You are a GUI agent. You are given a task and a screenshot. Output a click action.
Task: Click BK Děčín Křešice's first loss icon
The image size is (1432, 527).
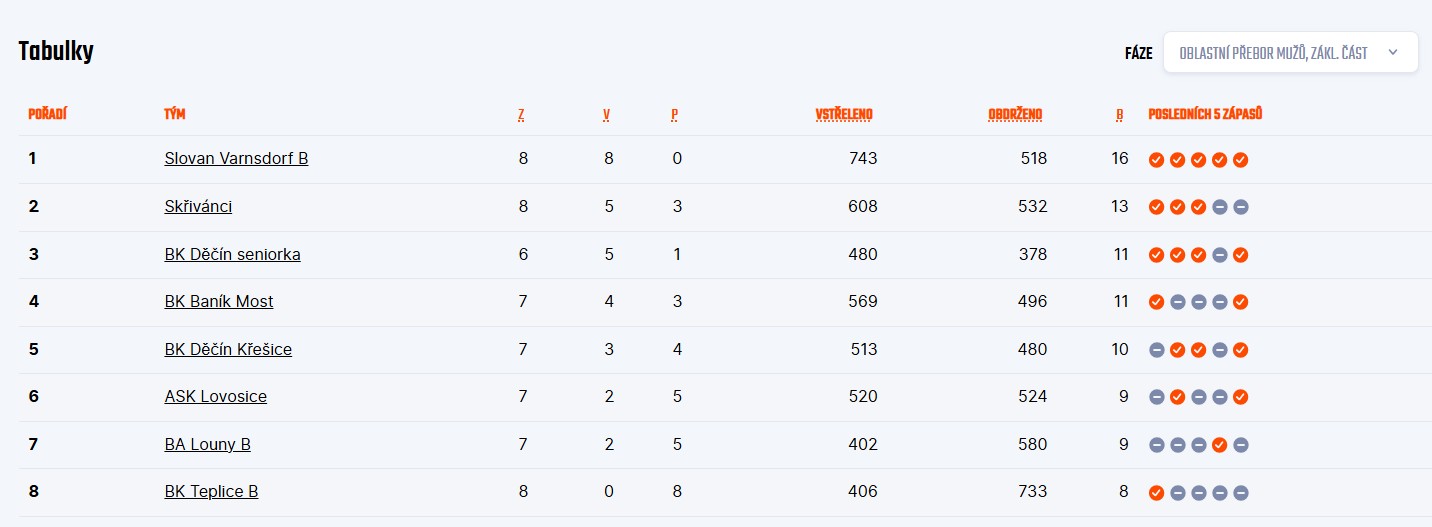[1156, 350]
